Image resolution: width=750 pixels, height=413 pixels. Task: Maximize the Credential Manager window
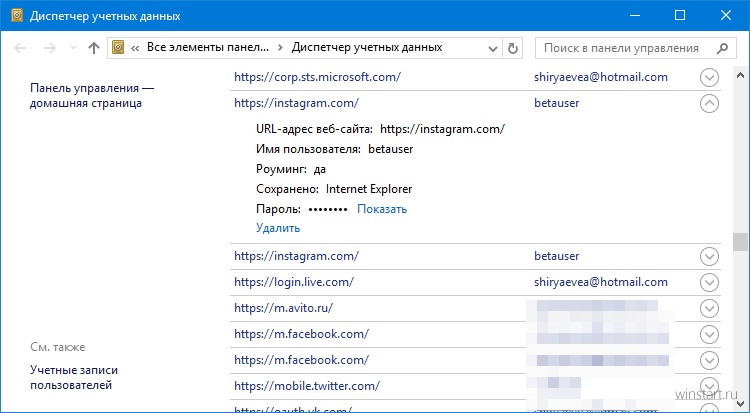coord(680,15)
